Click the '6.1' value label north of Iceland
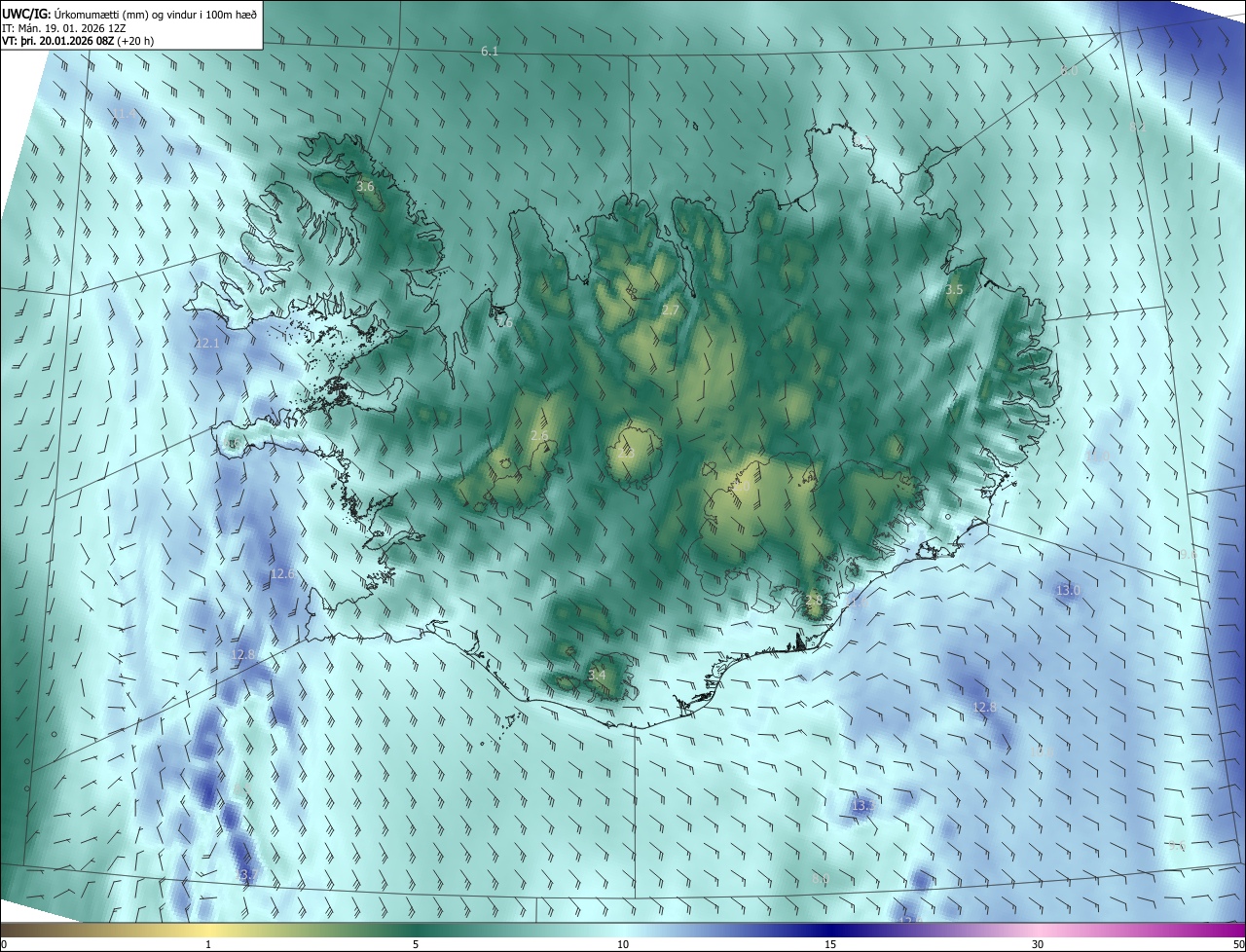Viewport: 1246px width, 952px height. [x=490, y=51]
